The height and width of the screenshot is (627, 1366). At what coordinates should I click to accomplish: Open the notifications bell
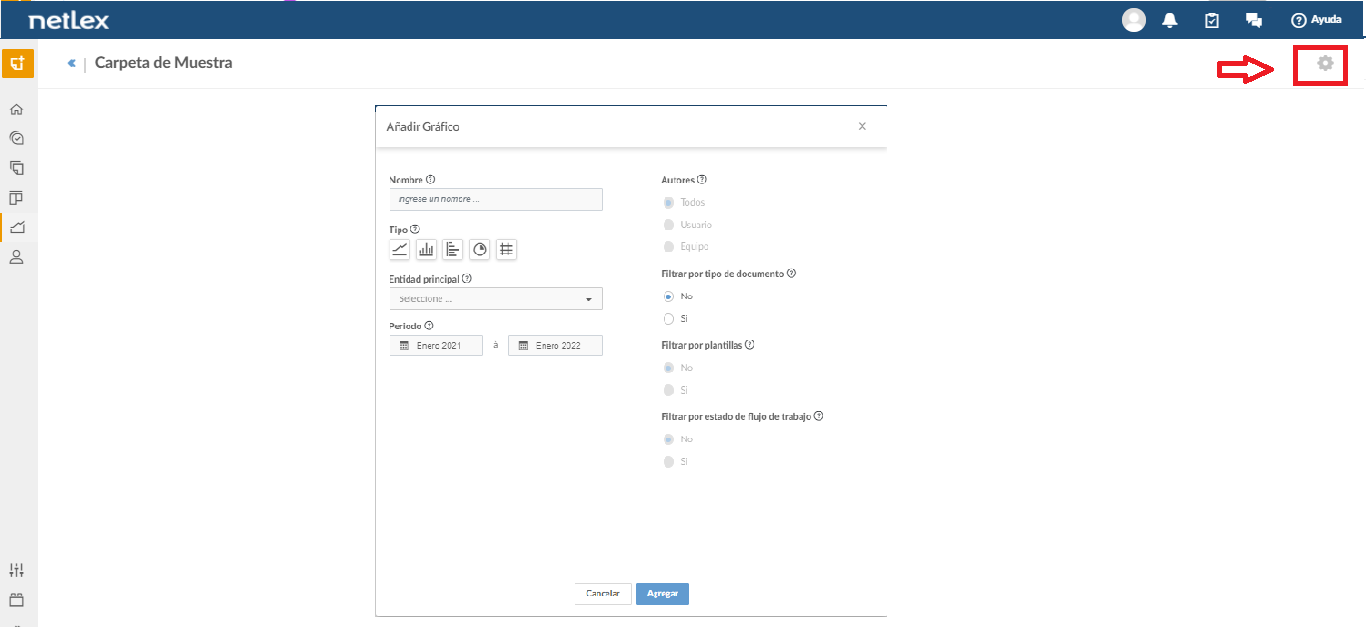click(x=1170, y=20)
